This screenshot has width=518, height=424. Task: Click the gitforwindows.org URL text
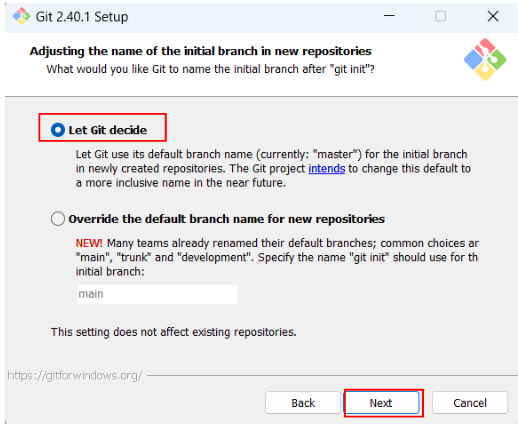tap(75, 375)
